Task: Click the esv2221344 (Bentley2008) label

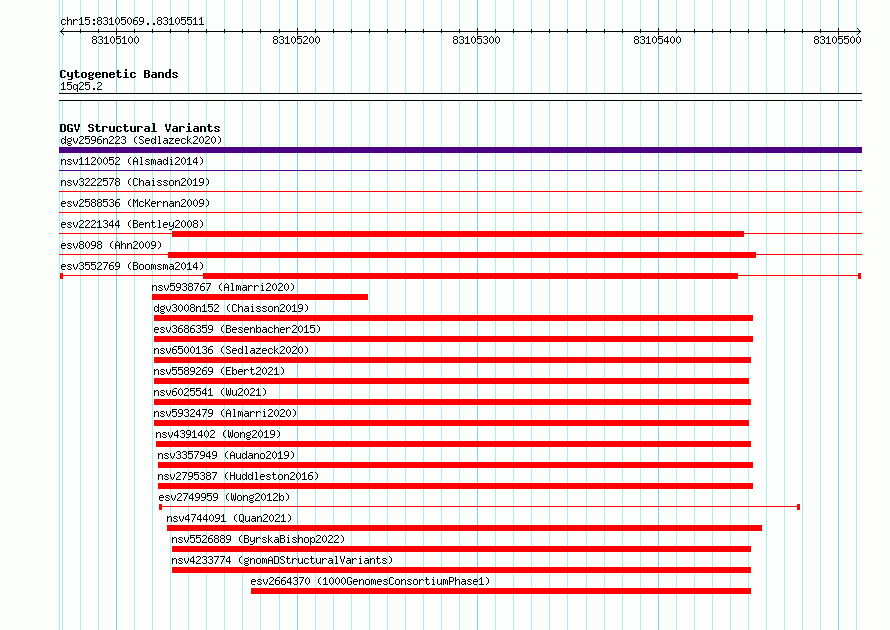Action: click(132, 224)
